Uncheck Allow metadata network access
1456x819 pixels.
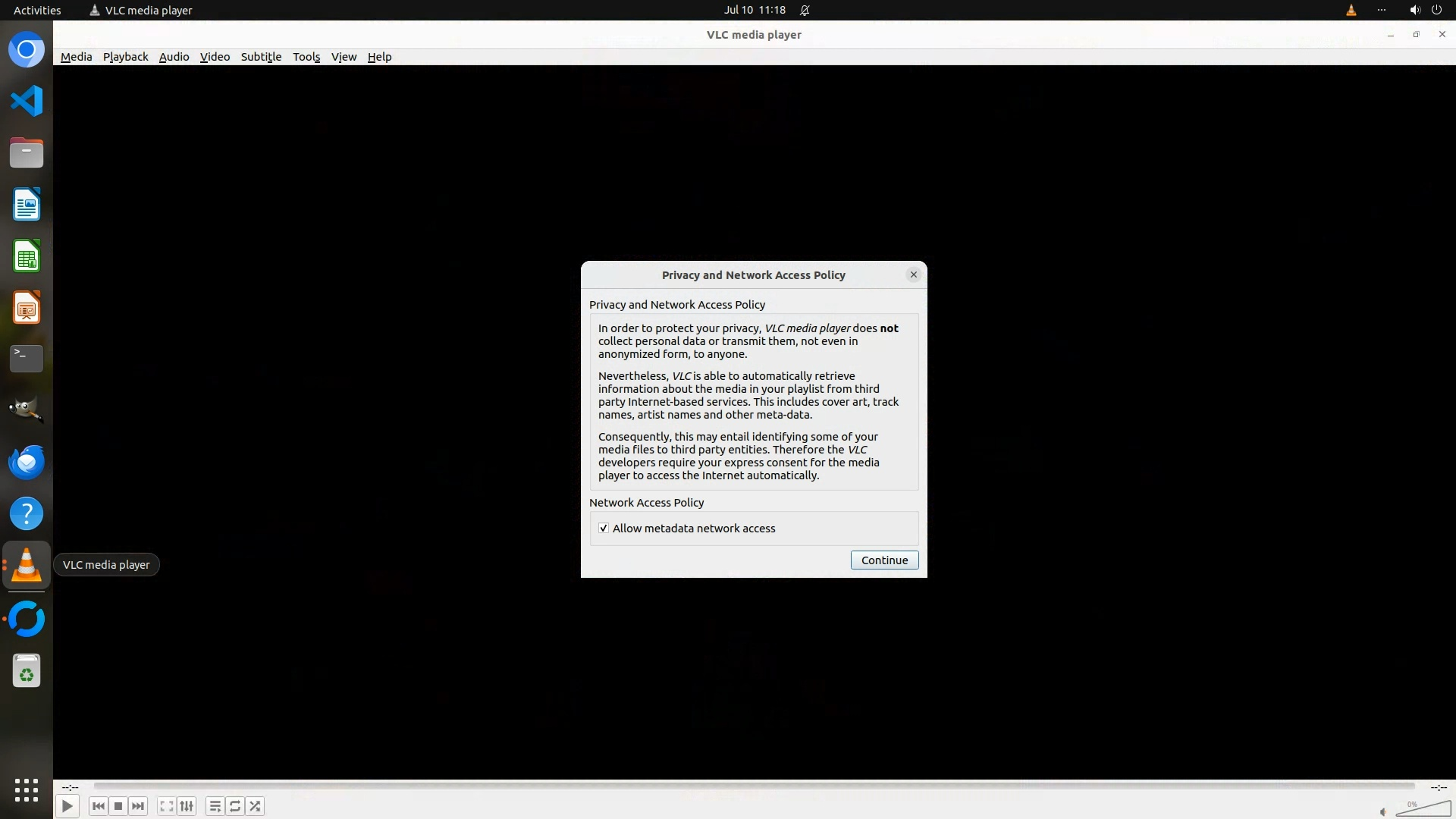[x=604, y=529]
